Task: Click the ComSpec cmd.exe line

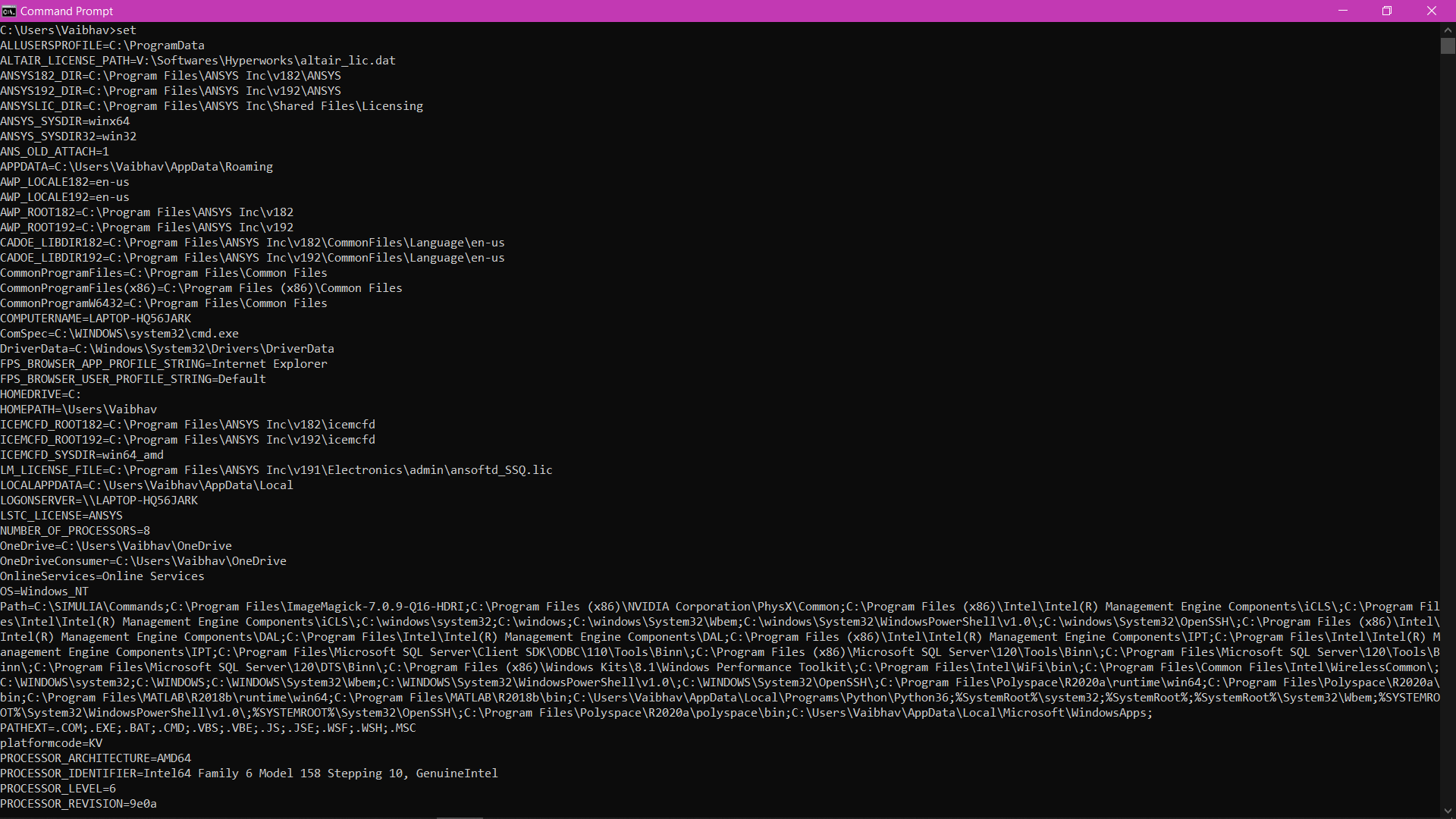Action: pyautogui.click(x=119, y=334)
